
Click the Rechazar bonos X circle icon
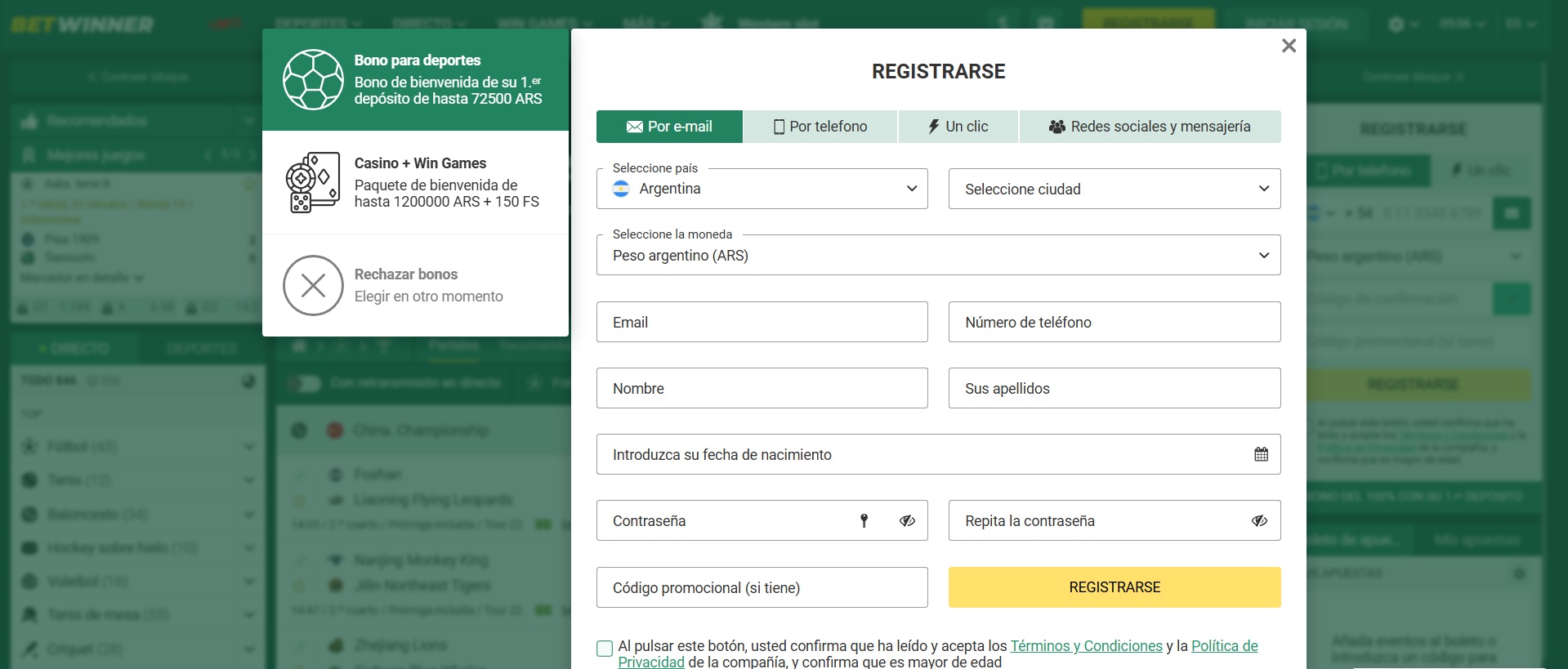[313, 285]
